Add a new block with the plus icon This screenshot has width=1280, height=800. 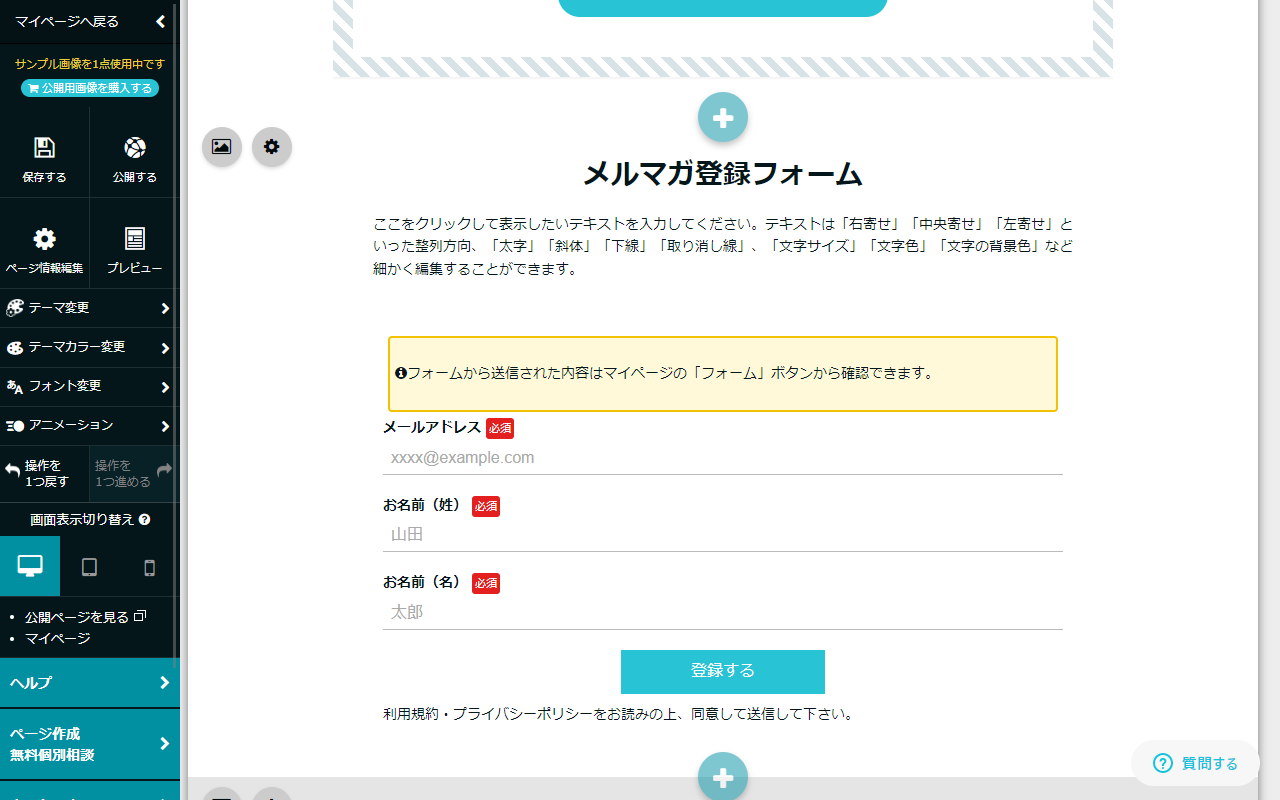coord(722,117)
